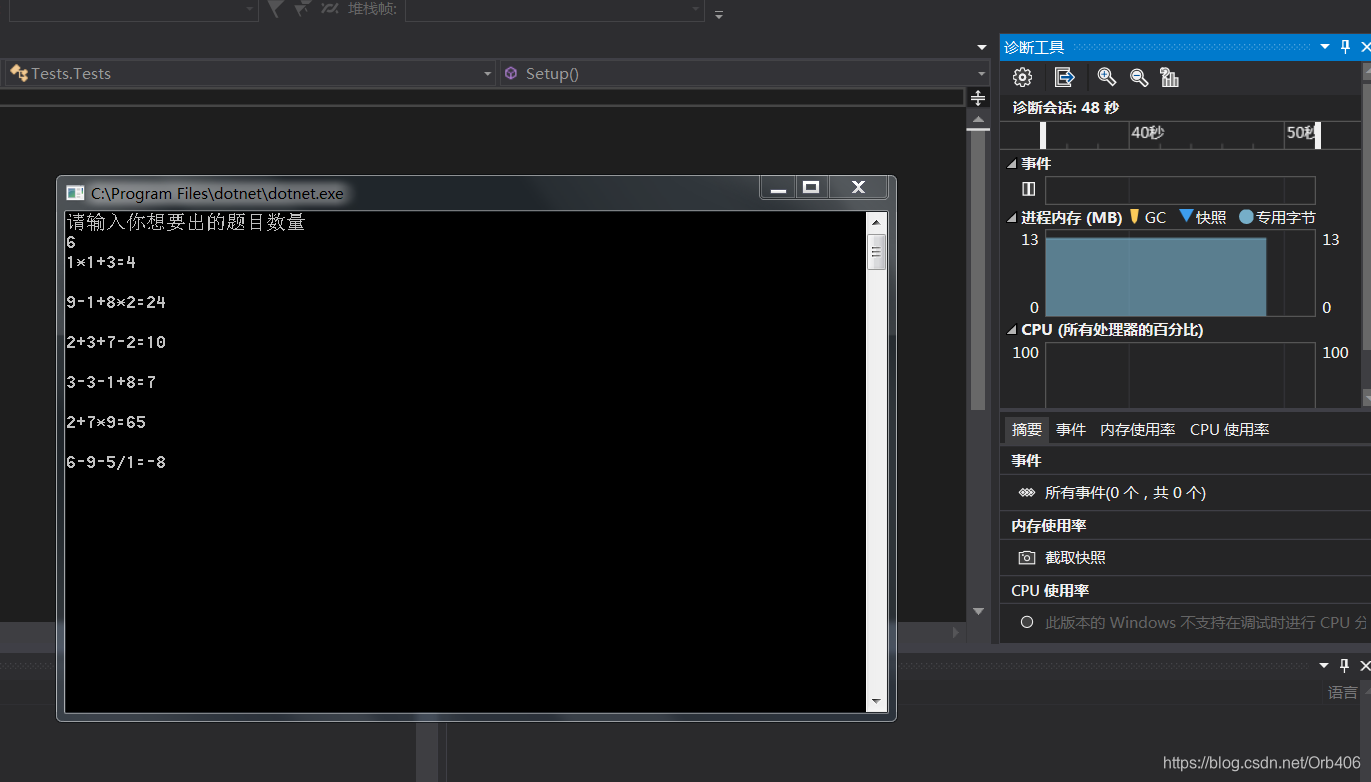Close the bottom output panel
This screenshot has height=782, width=1371.
pos(1366,665)
